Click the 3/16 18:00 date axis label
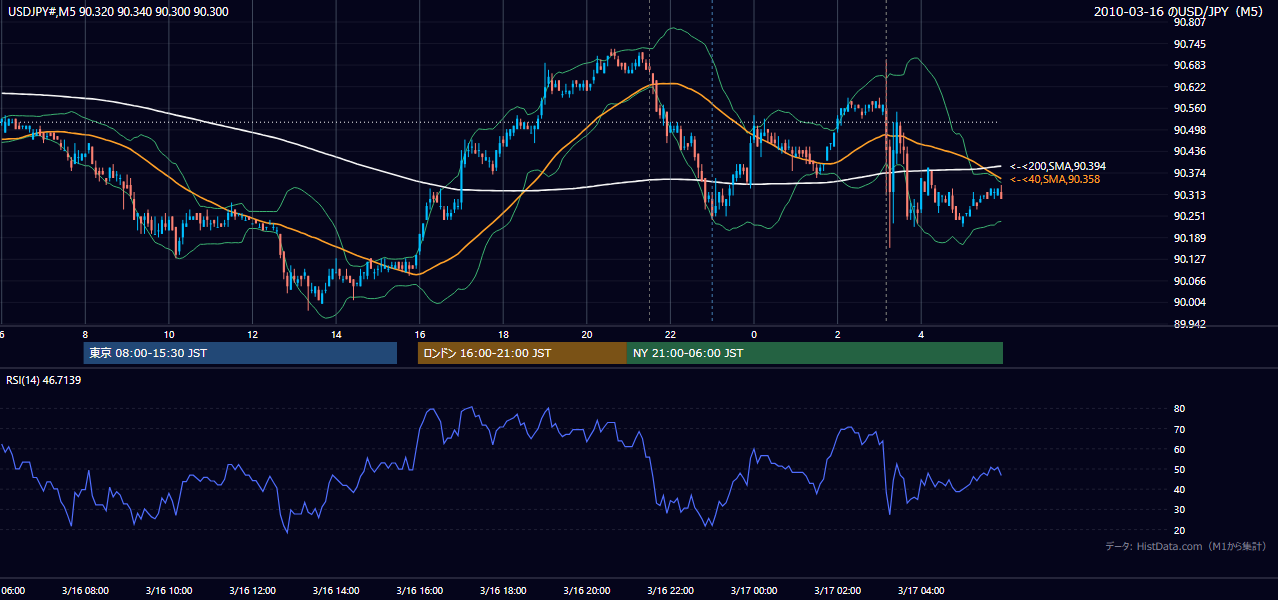 pyautogui.click(x=503, y=591)
